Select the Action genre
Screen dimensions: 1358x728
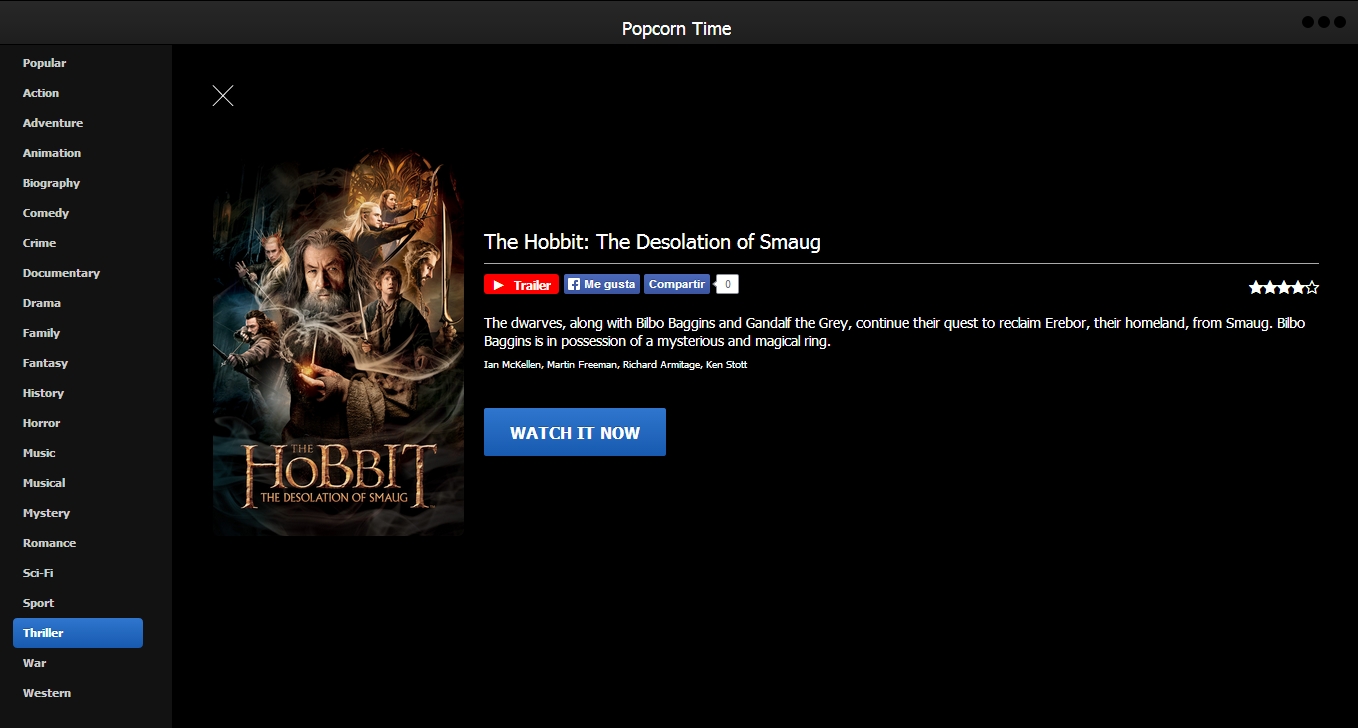tap(41, 93)
